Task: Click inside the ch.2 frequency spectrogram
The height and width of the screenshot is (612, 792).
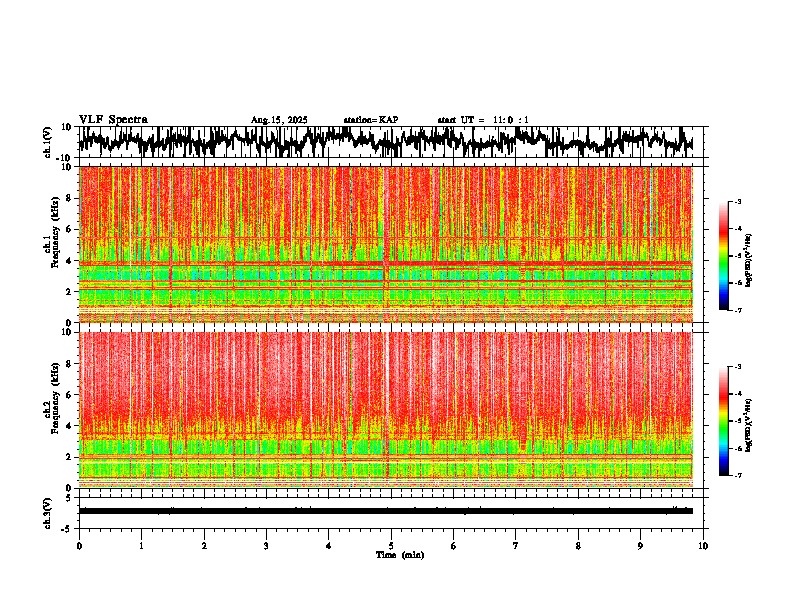Action: click(x=386, y=410)
